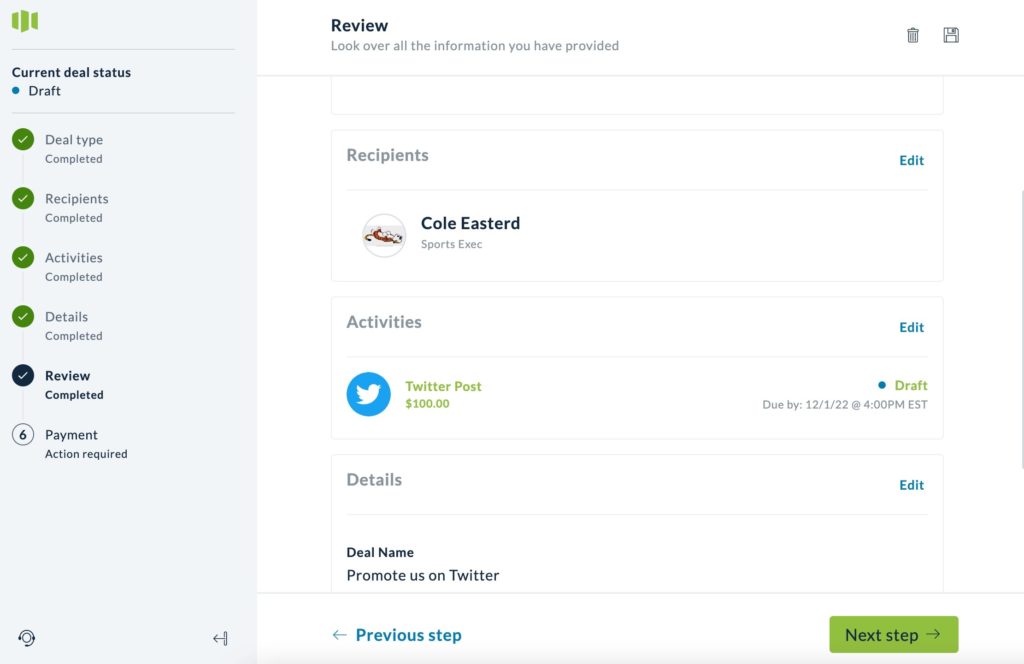Go to the Recipients step in sidebar
Image resolution: width=1024 pixels, height=664 pixels.
(76, 198)
